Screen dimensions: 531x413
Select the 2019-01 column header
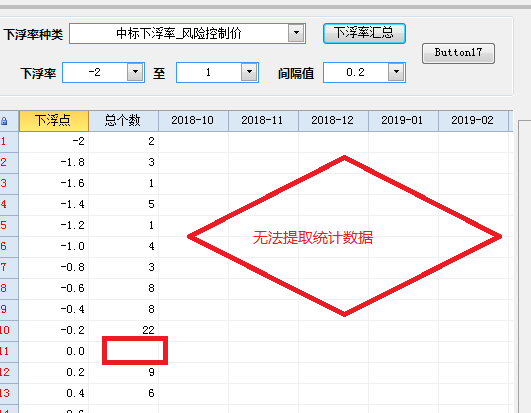pyautogui.click(x=403, y=121)
